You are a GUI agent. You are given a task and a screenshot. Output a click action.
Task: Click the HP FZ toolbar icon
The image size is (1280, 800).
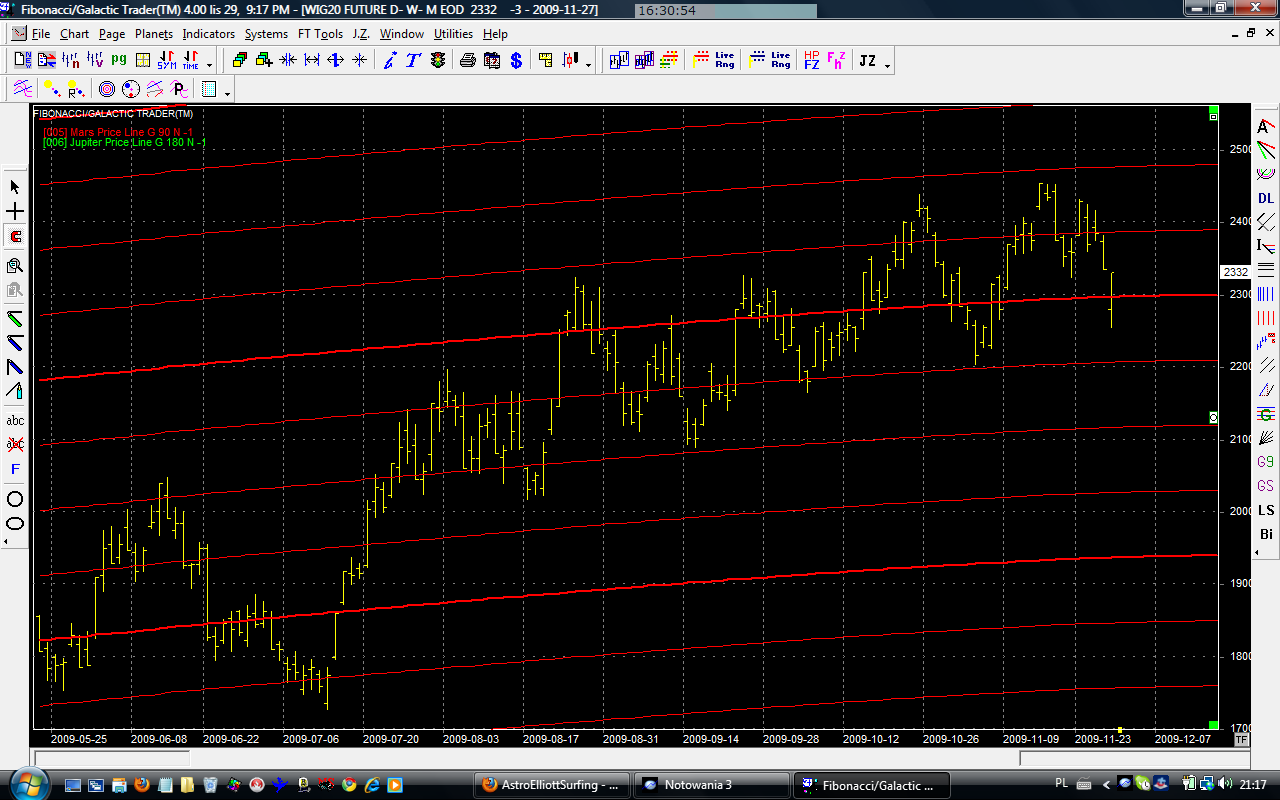(x=811, y=61)
